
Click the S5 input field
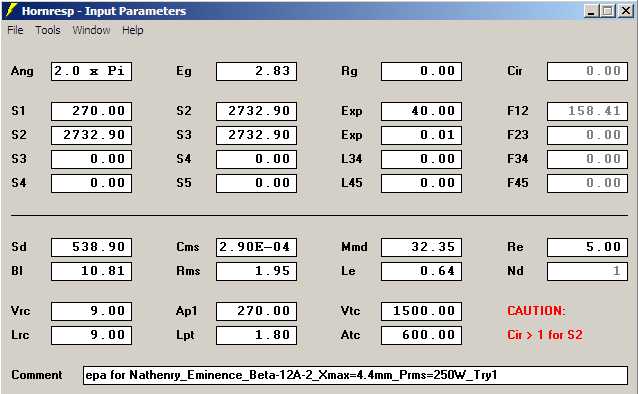256,183
